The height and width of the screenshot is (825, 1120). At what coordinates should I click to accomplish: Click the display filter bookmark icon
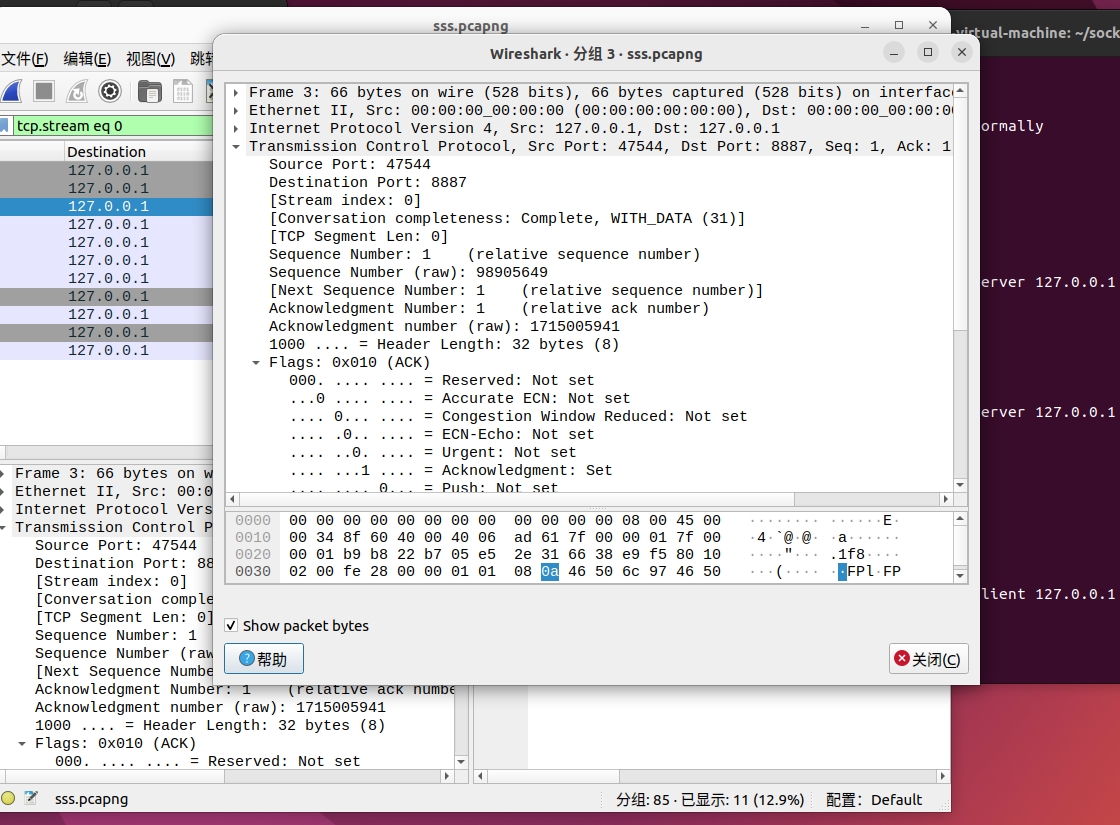pyautogui.click(x=5, y=126)
